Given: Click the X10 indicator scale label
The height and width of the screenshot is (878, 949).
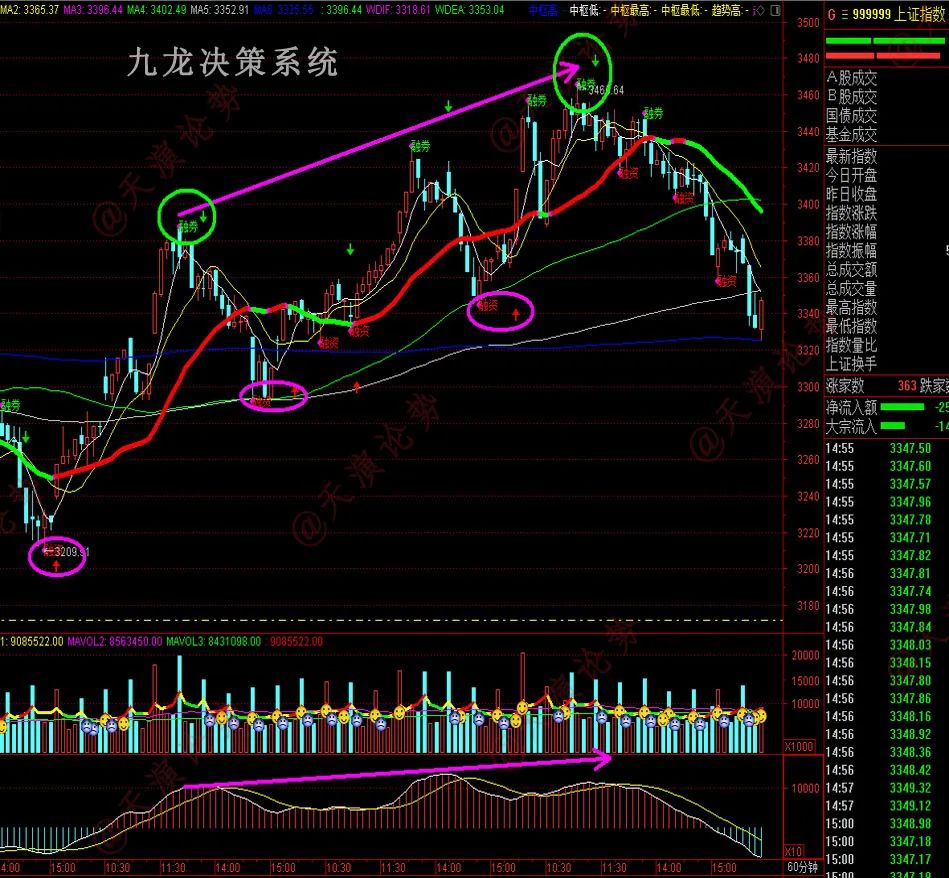Looking at the screenshot, I should (793, 851).
